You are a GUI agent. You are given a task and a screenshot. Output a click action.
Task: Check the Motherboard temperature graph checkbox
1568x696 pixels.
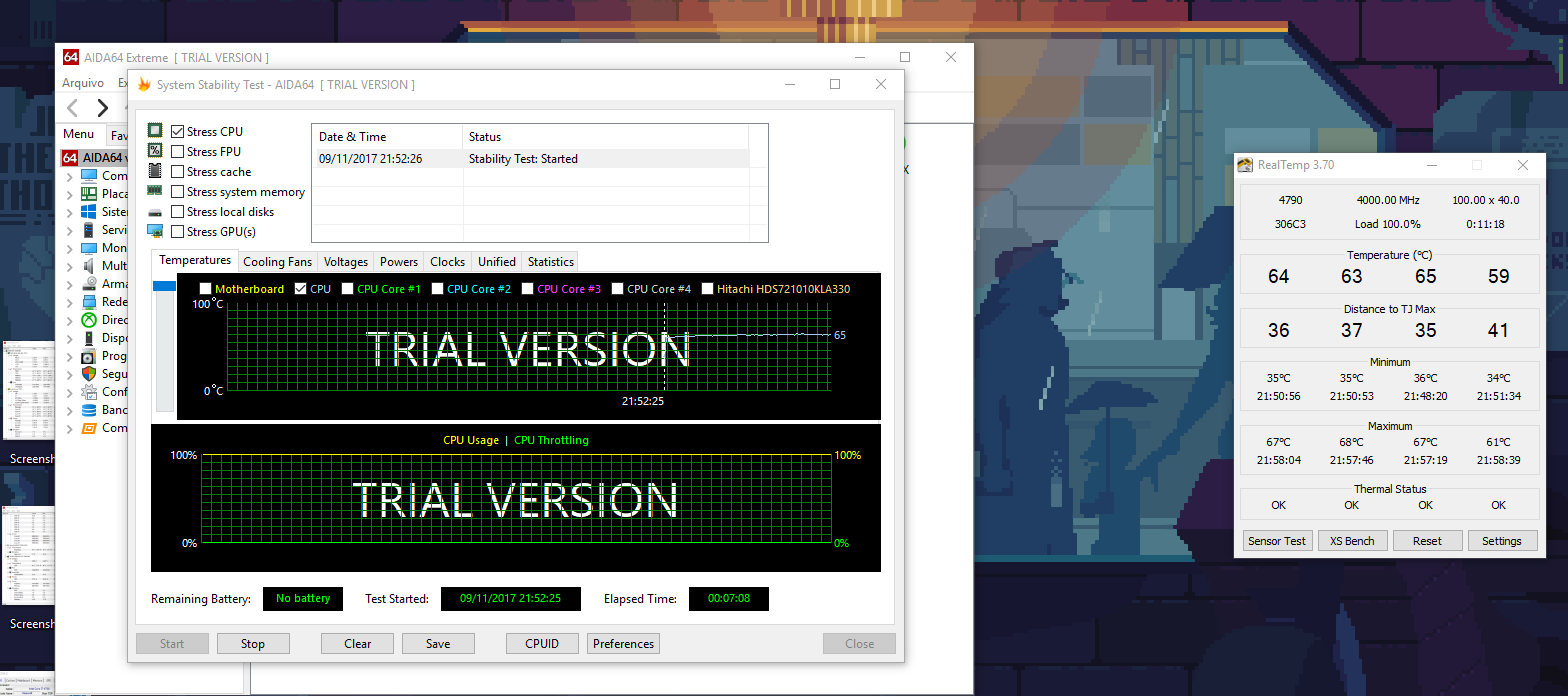click(205, 288)
